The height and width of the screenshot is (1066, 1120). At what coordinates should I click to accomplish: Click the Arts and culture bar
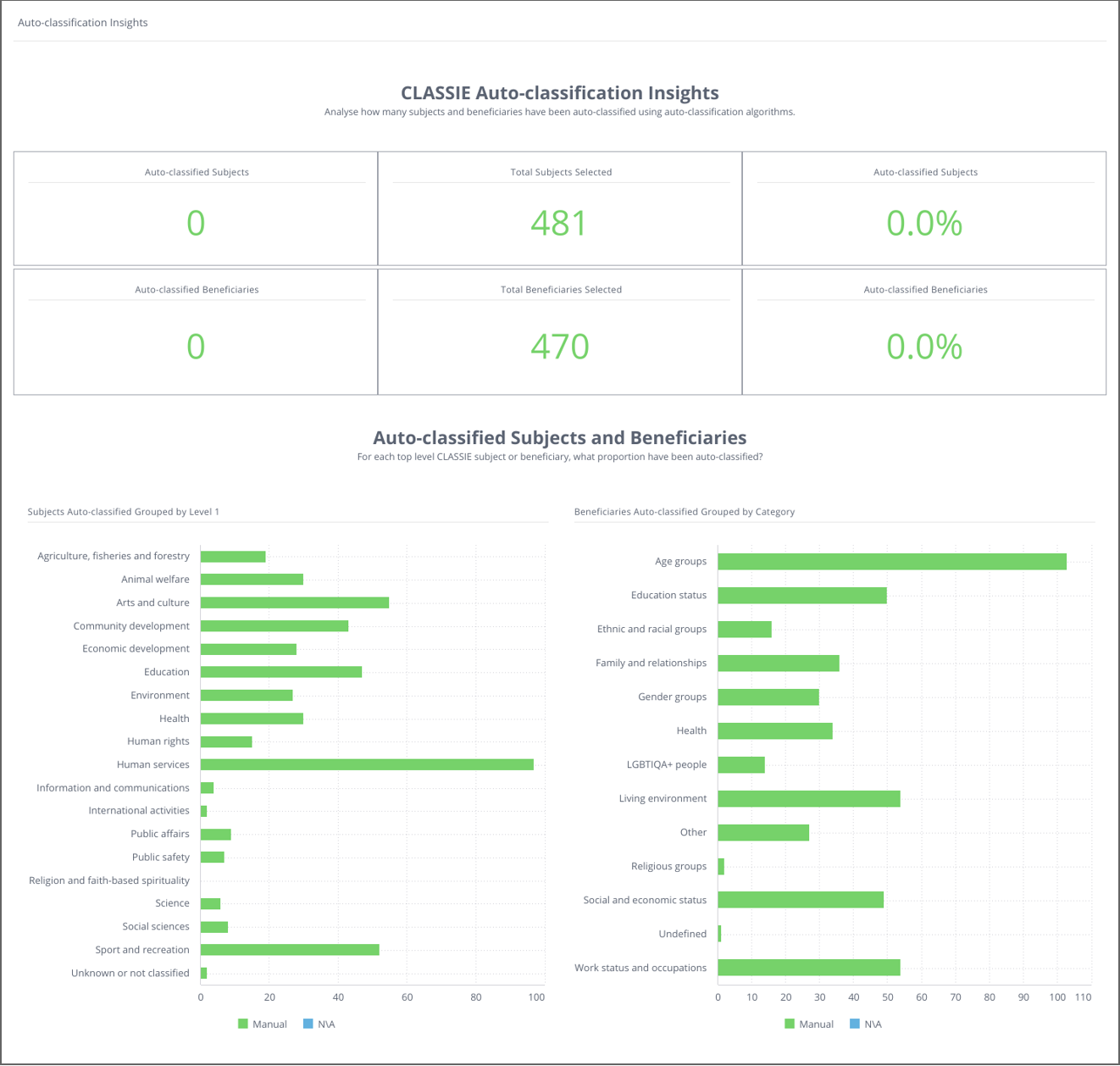click(295, 602)
